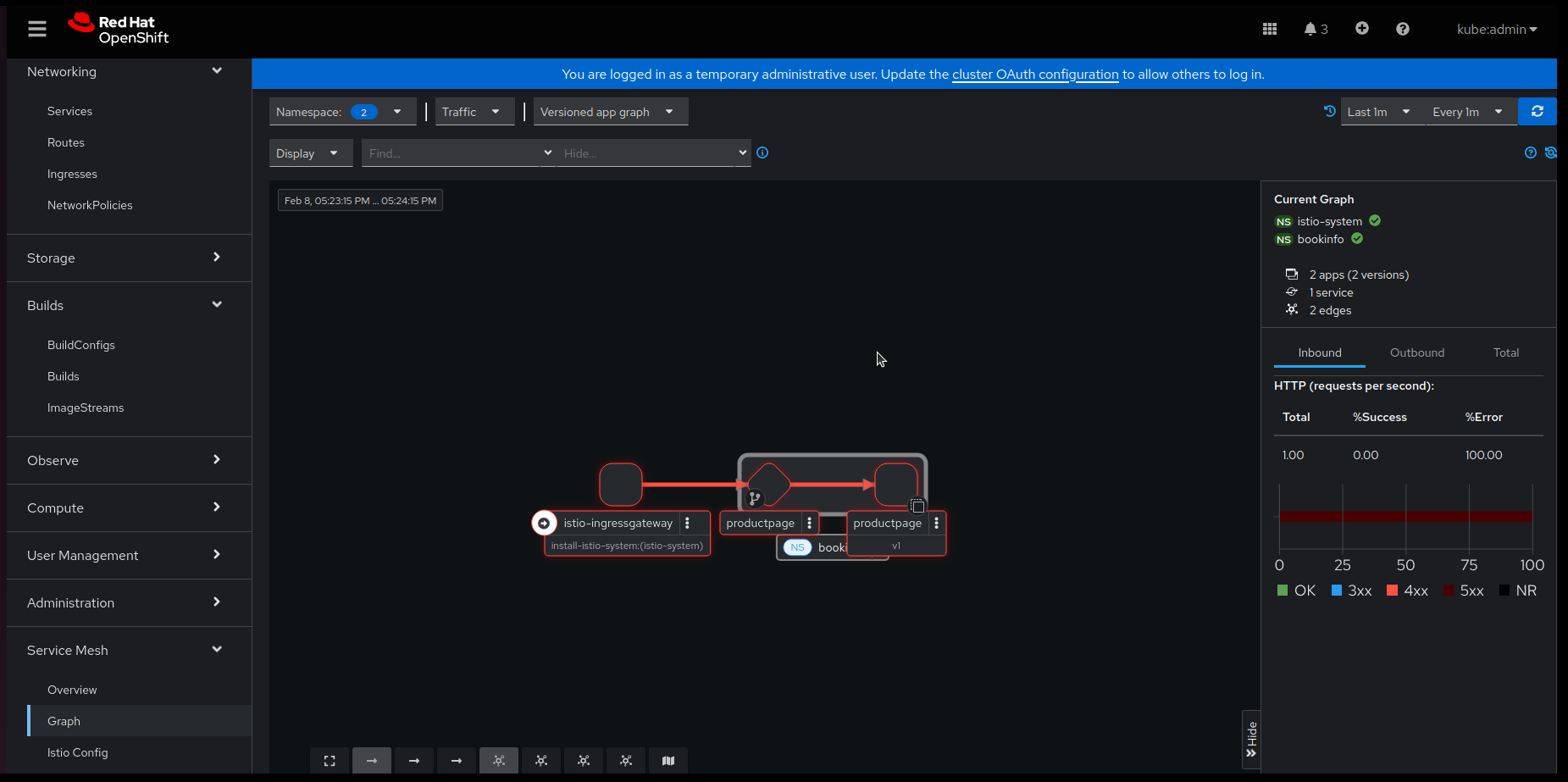Follow the cluster OAuth configuration link
This screenshot has height=782, width=1568.
tap(1035, 75)
